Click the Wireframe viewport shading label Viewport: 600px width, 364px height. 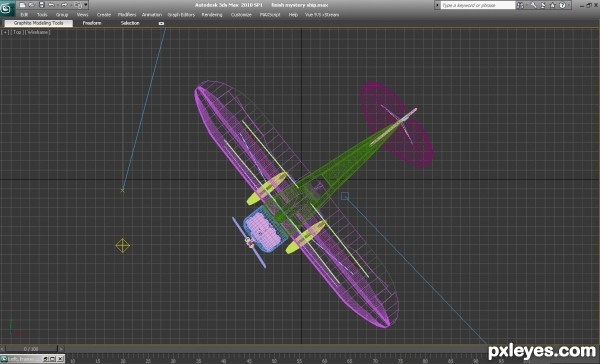[x=38, y=32]
